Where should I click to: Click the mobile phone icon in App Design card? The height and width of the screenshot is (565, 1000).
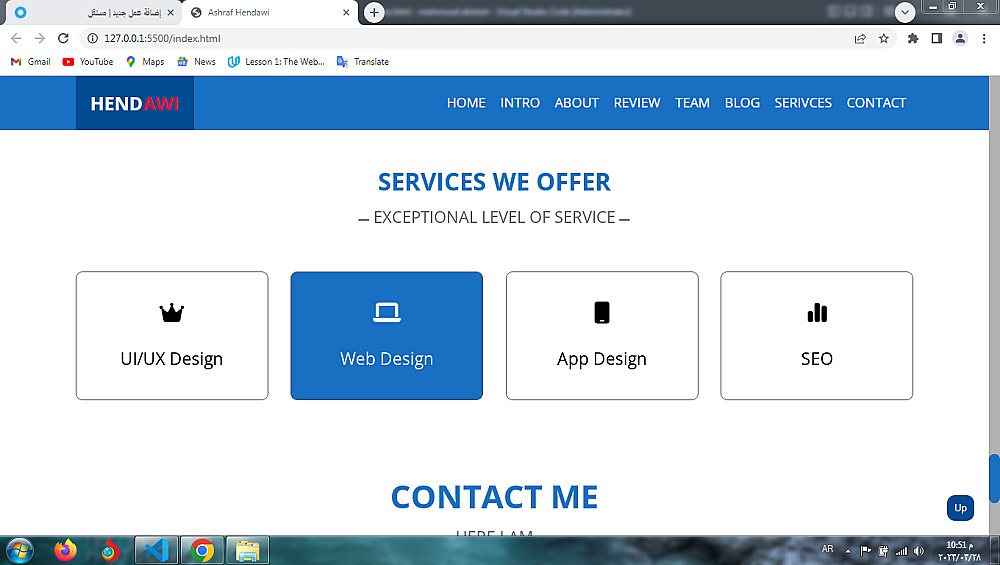pyautogui.click(x=601, y=313)
